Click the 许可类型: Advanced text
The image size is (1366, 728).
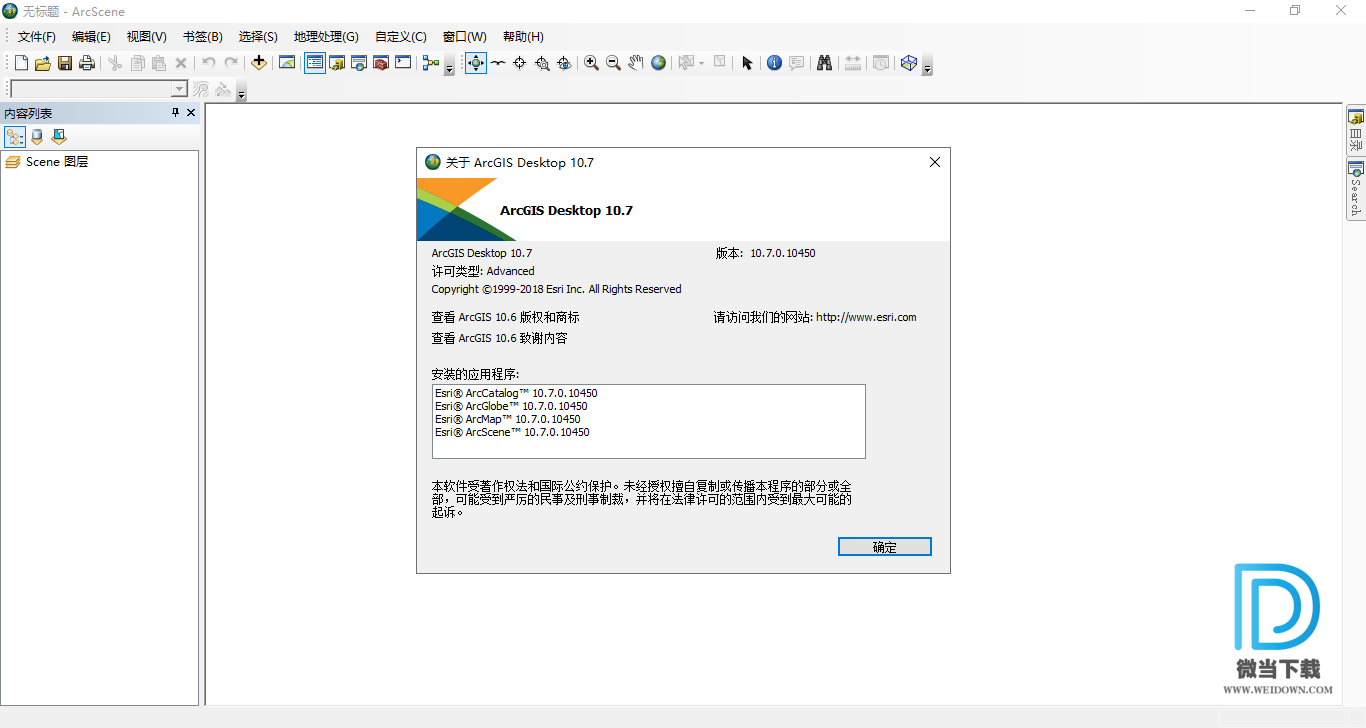point(483,271)
